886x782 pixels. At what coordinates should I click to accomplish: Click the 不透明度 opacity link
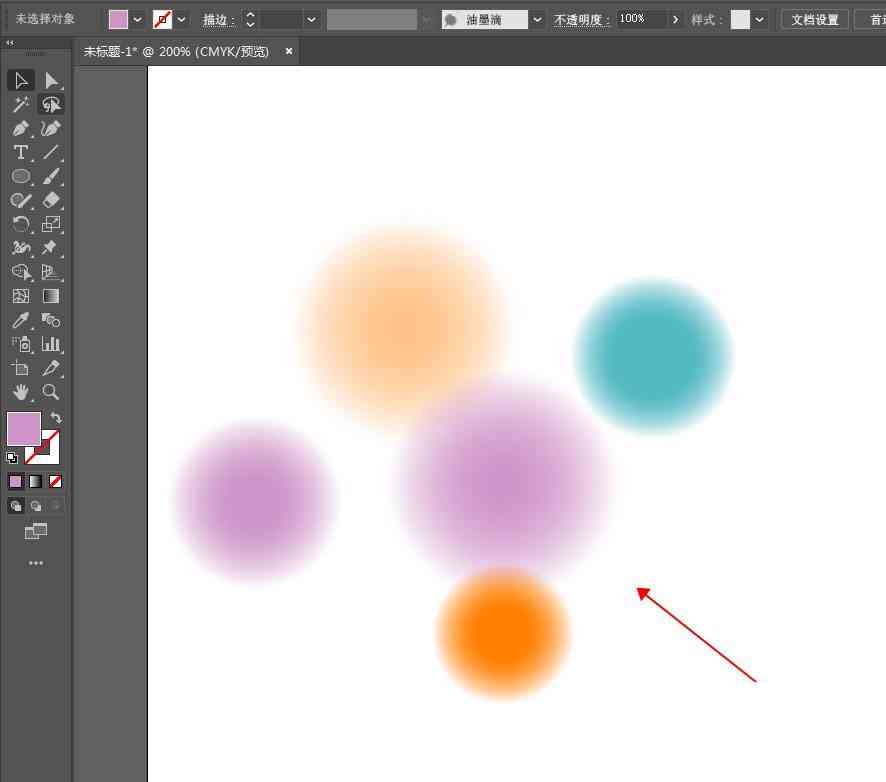tap(581, 20)
